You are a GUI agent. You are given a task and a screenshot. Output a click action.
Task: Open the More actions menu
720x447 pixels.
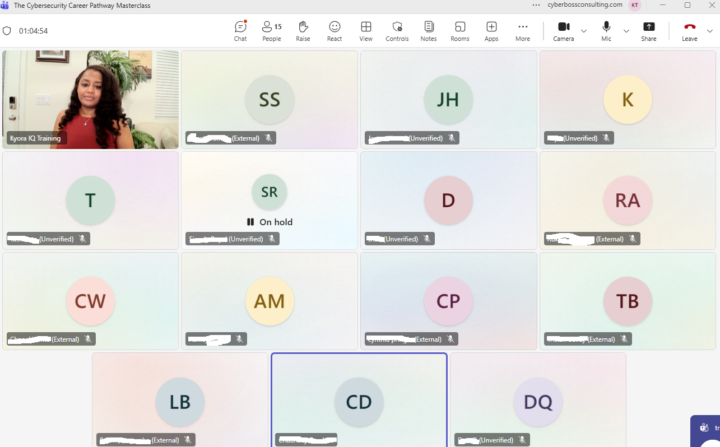click(523, 31)
